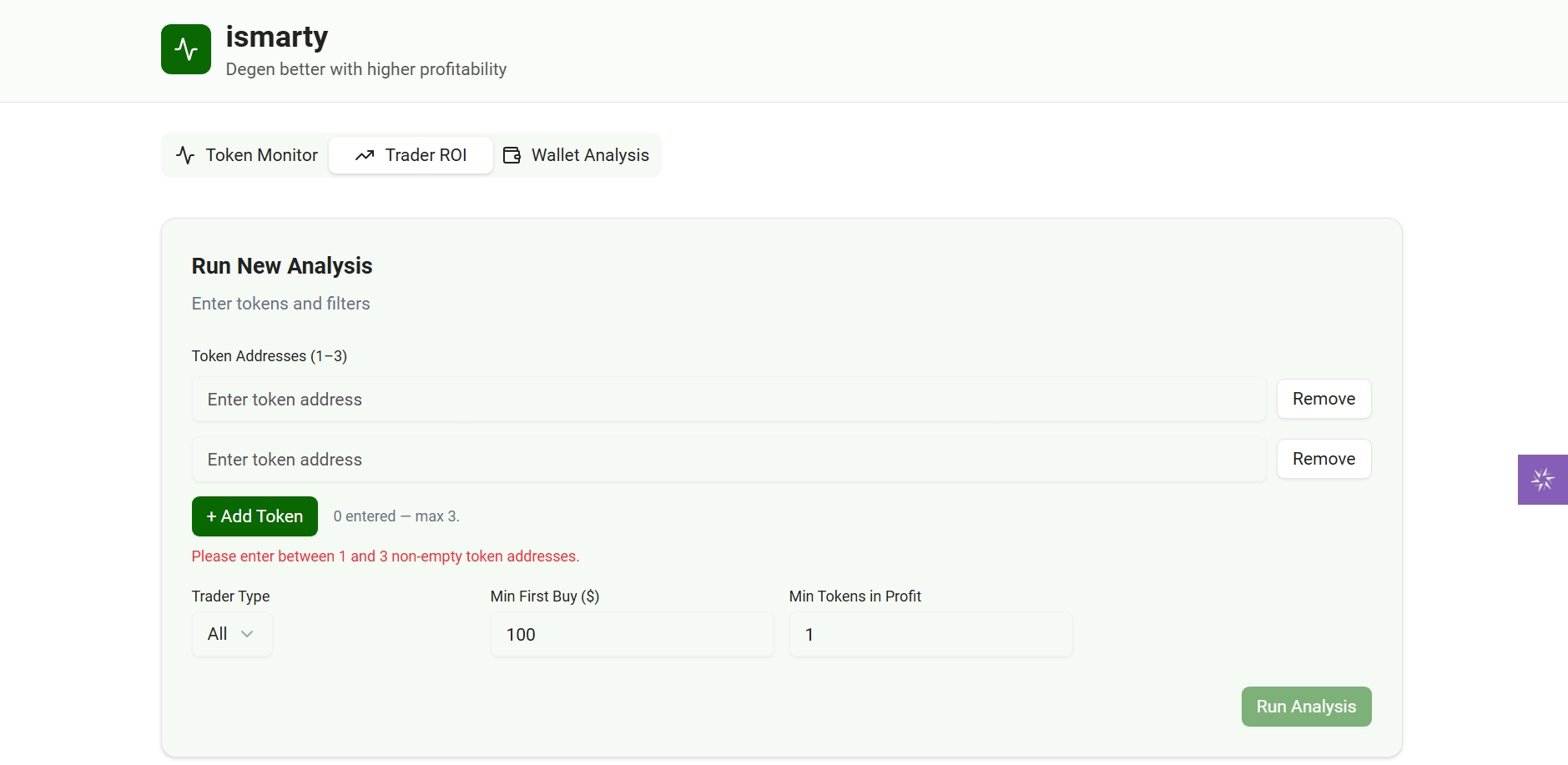Remove the second token address row
Viewport: 1568px width, 765px height.
tap(1323, 459)
